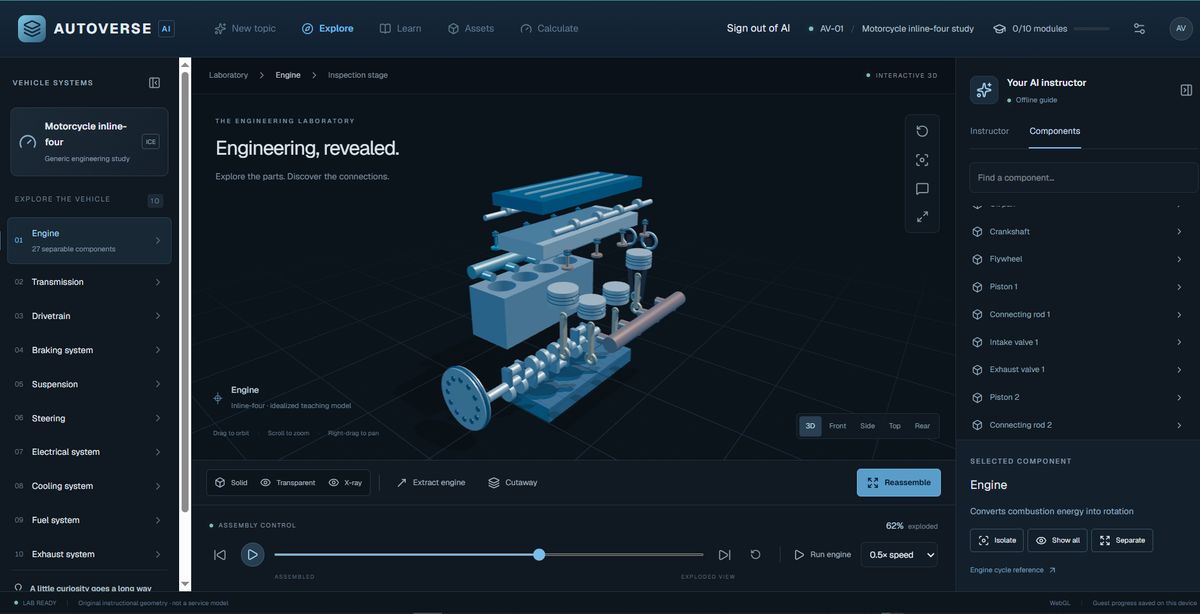The width and height of the screenshot is (1200, 614).
Task: Click the Flywheel cube icon
Action: click(977, 259)
